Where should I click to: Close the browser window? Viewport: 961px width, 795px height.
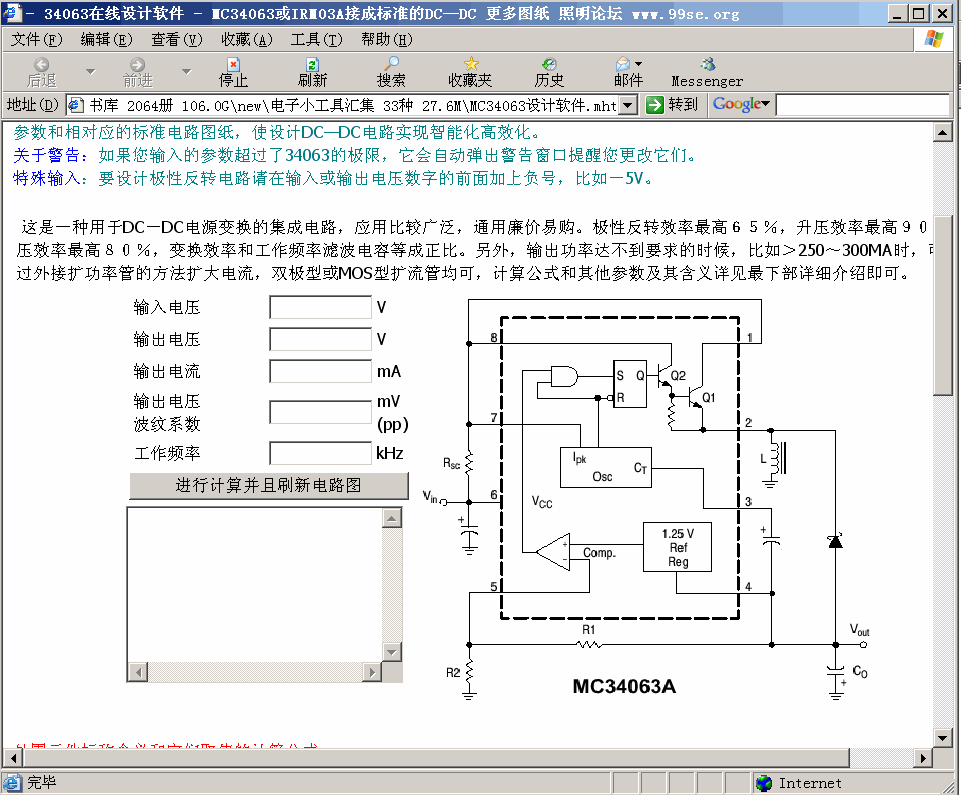pos(942,13)
